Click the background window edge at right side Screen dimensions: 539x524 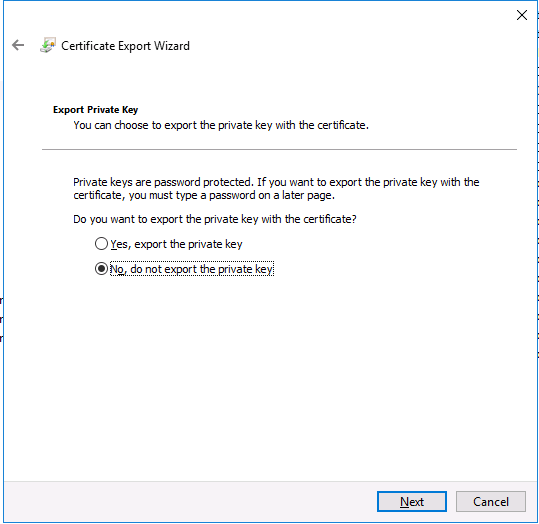point(538,261)
